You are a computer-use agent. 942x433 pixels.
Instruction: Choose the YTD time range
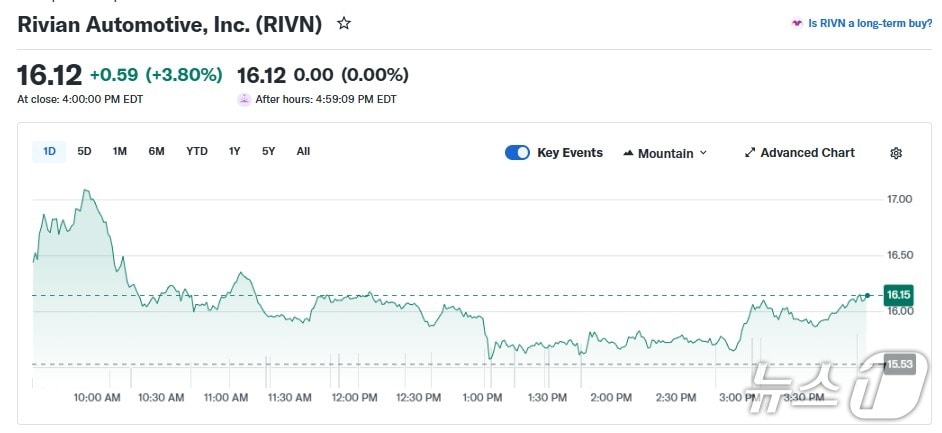point(197,151)
